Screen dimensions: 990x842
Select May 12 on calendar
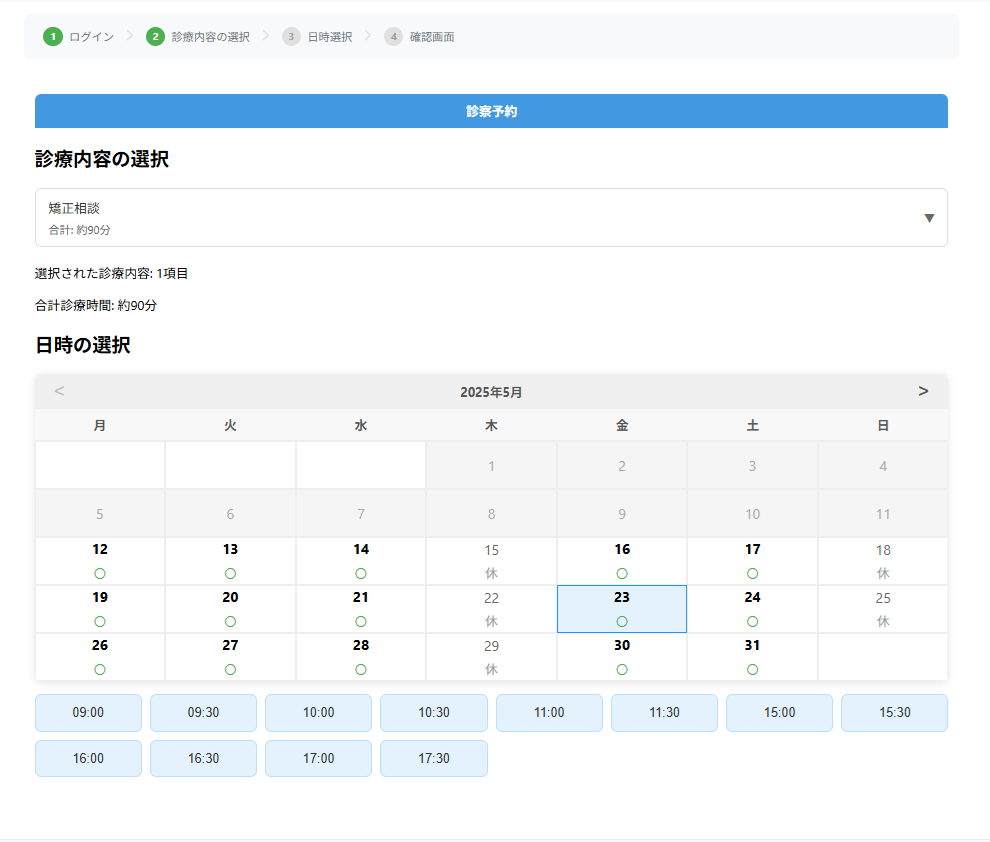tap(100, 561)
